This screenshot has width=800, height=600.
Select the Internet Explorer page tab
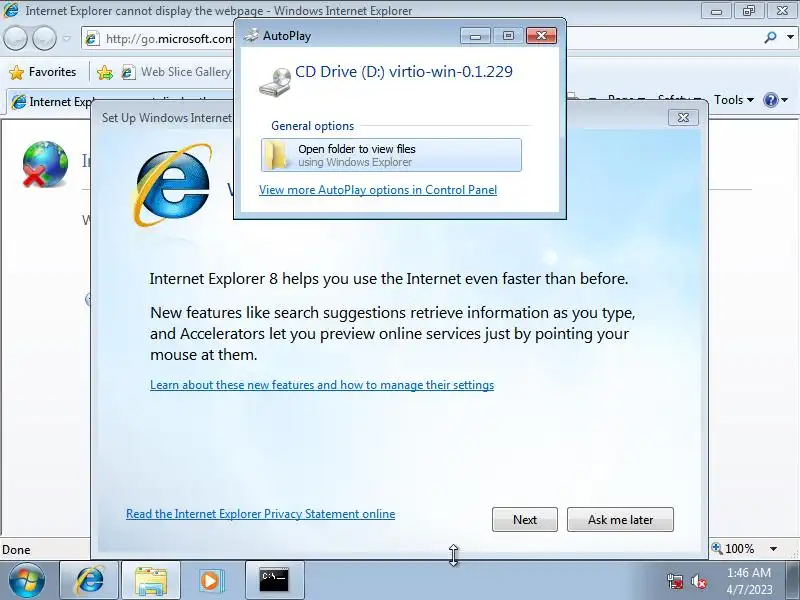120,102
